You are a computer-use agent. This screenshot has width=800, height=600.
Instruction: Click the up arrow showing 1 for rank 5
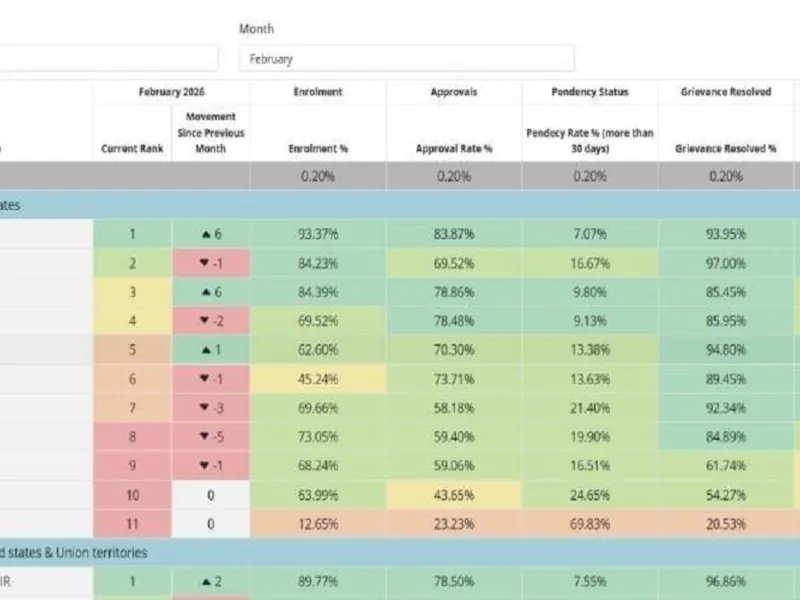pos(206,350)
